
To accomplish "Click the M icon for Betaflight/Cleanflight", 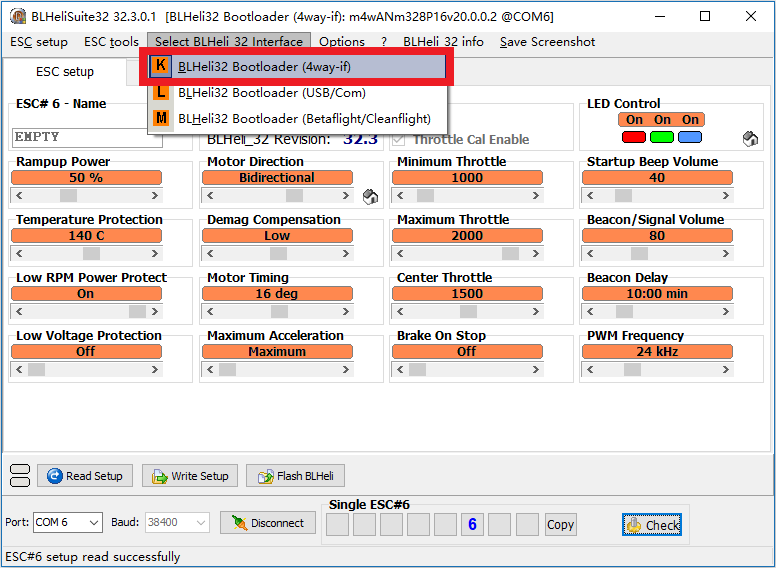I will (x=161, y=118).
